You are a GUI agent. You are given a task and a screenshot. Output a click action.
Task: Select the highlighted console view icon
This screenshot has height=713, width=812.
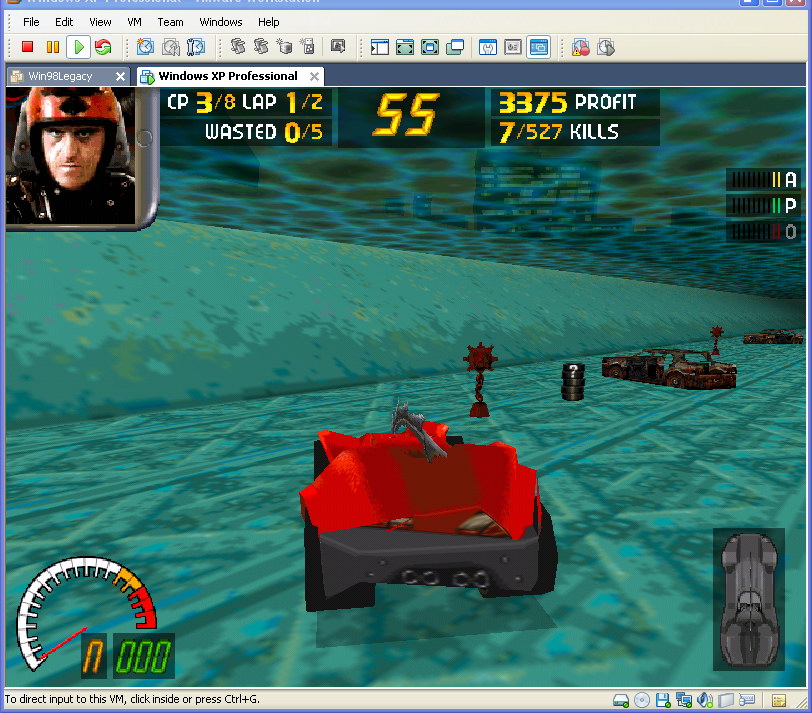[539, 47]
